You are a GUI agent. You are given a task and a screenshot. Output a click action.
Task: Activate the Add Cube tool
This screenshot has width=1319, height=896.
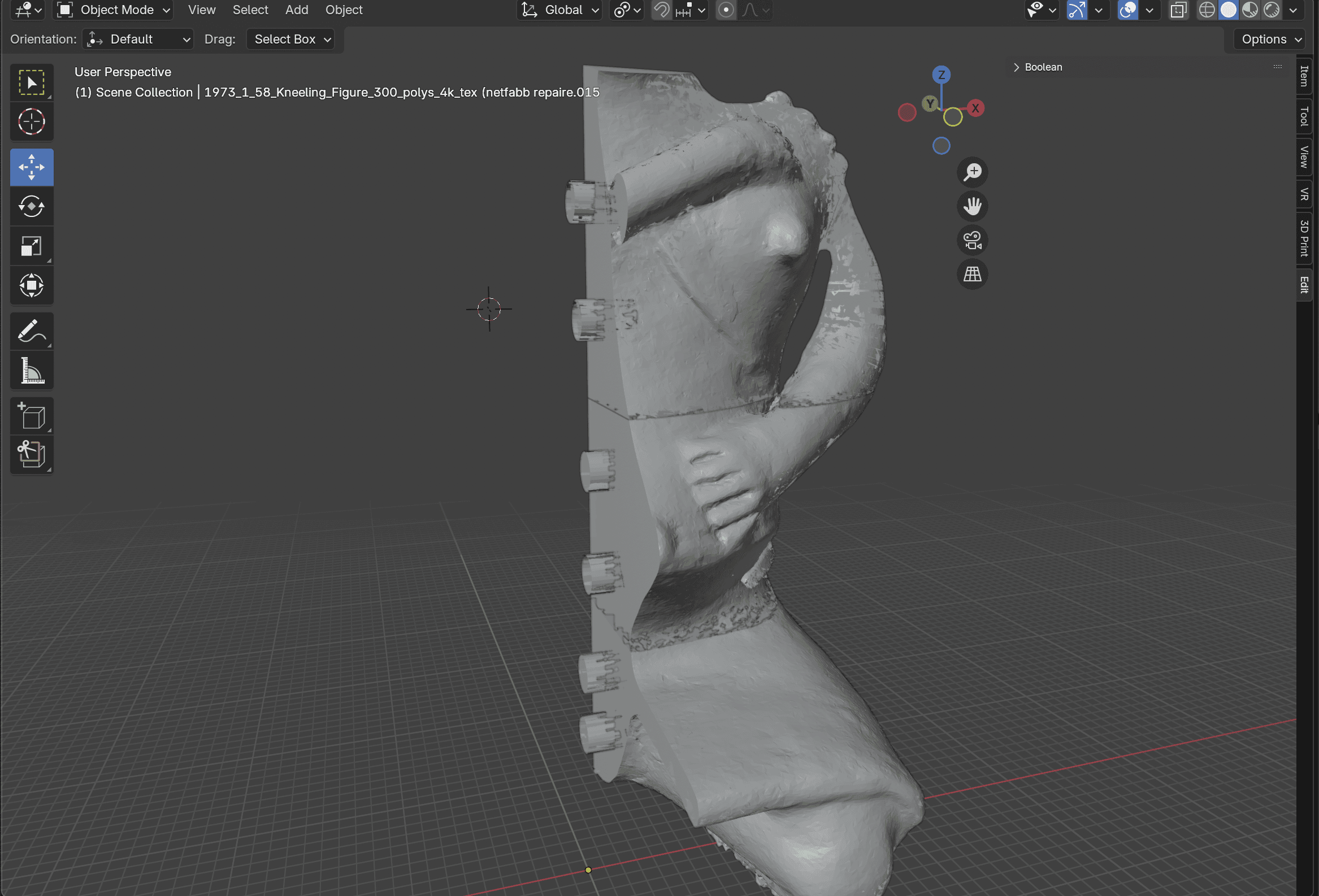31,416
